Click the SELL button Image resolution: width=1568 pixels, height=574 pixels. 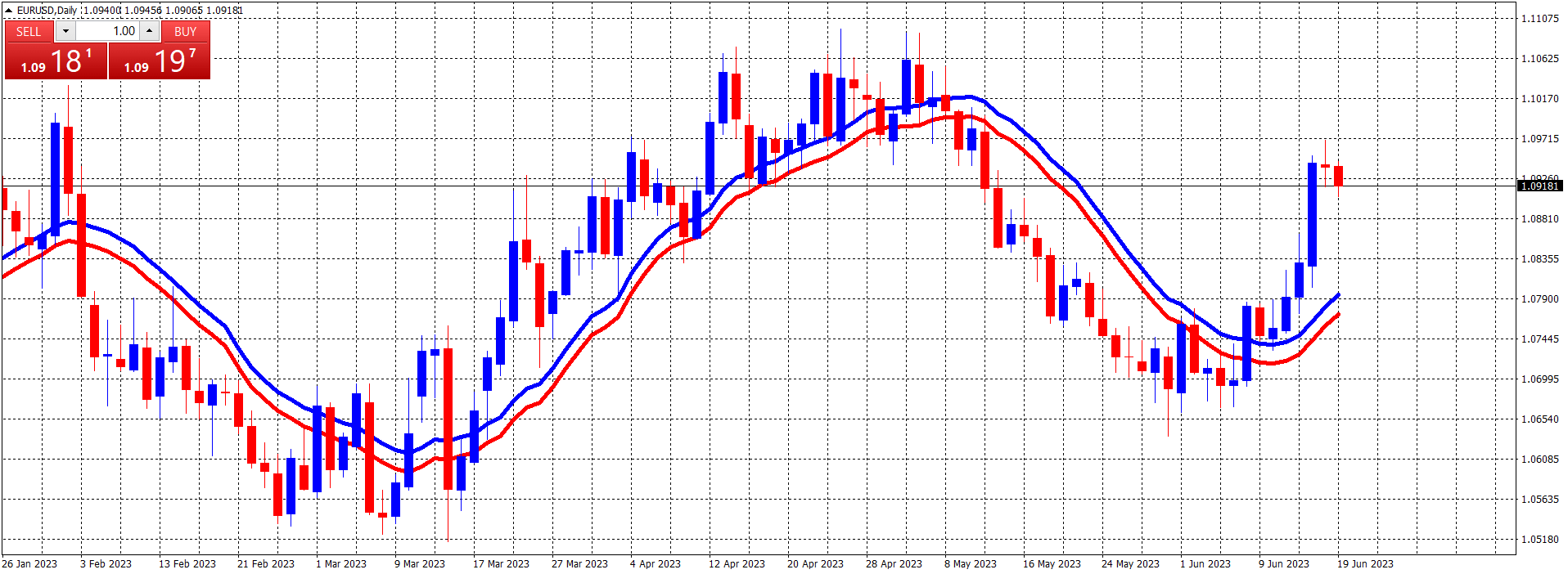[x=29, y=31]
